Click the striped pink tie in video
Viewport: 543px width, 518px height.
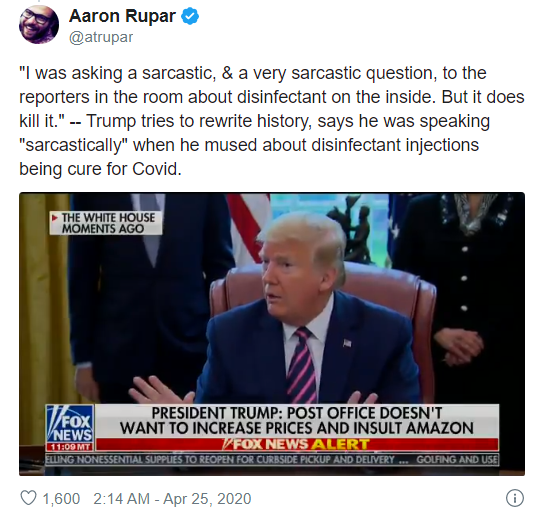click(x=302, y=365)
